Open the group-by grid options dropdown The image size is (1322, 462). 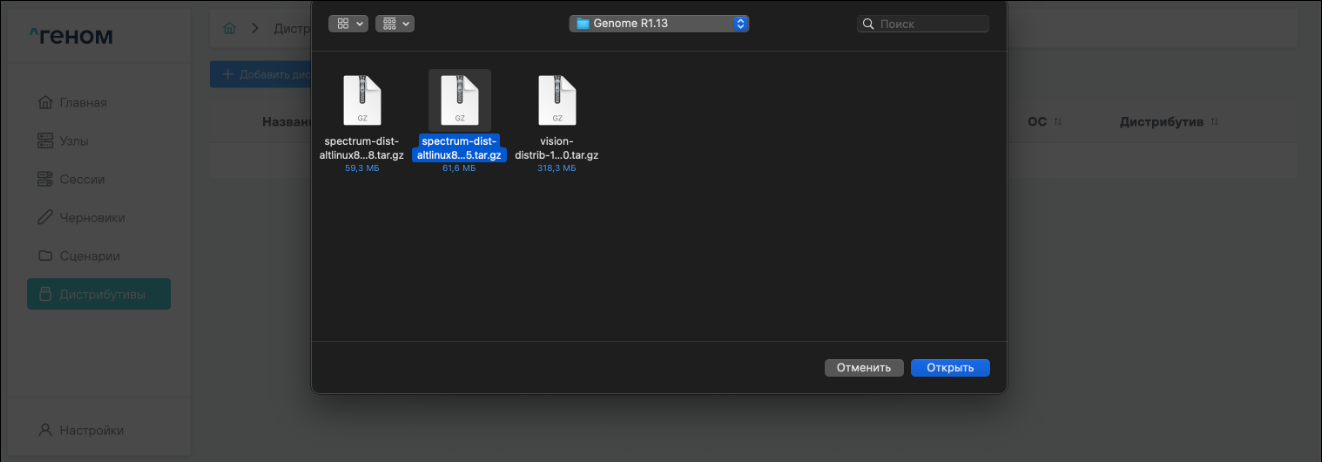tap(395, 23)
